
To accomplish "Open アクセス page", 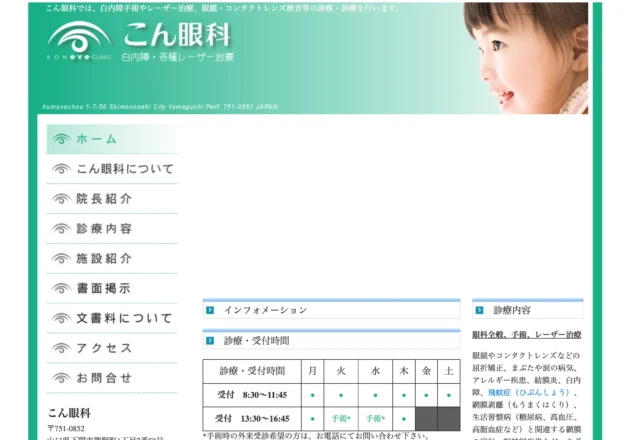I will (112, 348).
